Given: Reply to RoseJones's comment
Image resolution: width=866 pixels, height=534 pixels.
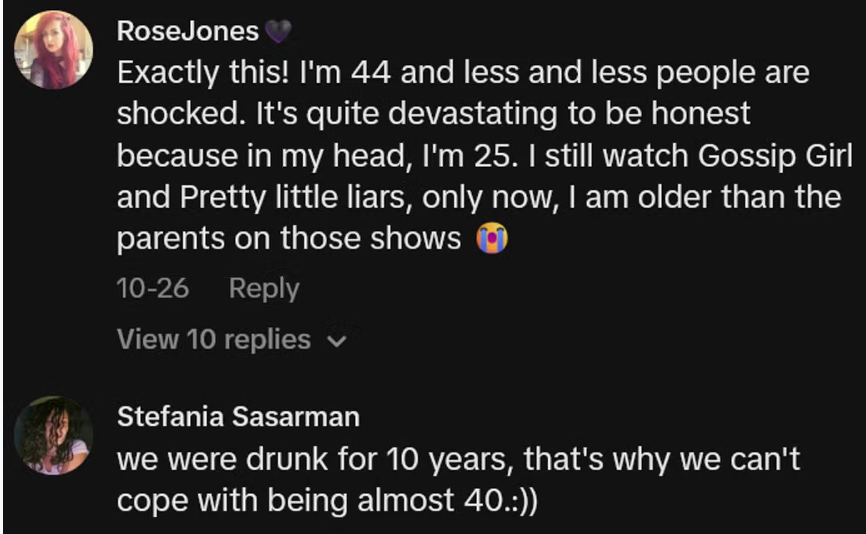Looking at the screenshot, I should point(263,288).
